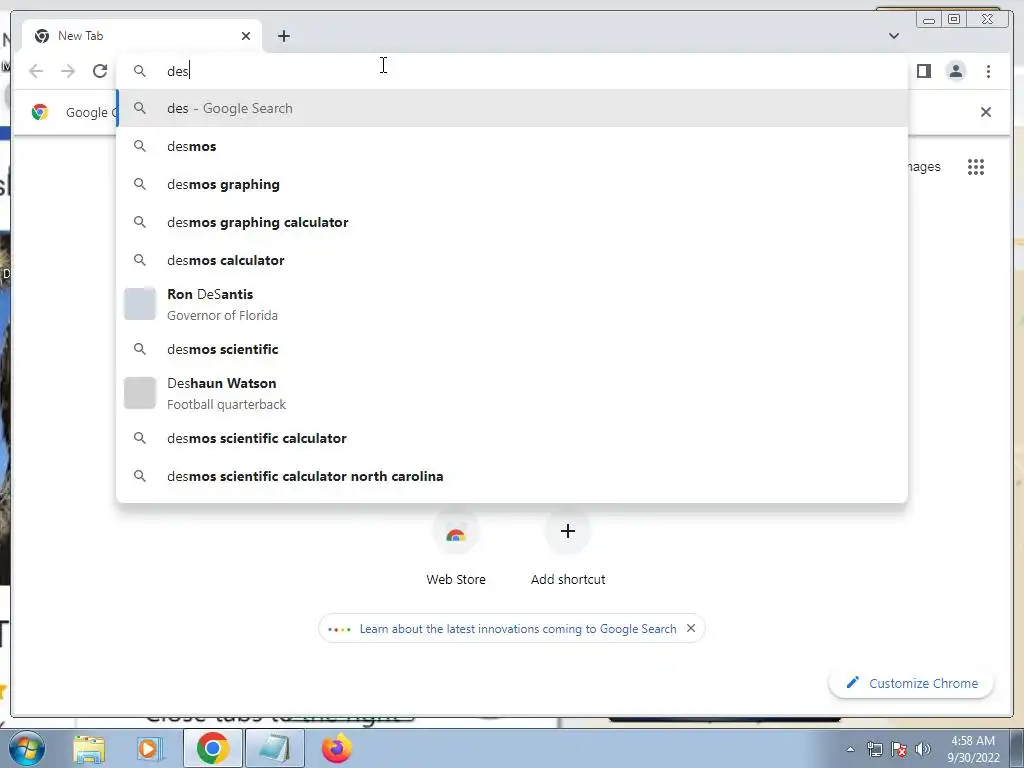Screen dimensions: 1024x768
Task: Click the Chrome logo in the info bar
Action: [40, 112]
